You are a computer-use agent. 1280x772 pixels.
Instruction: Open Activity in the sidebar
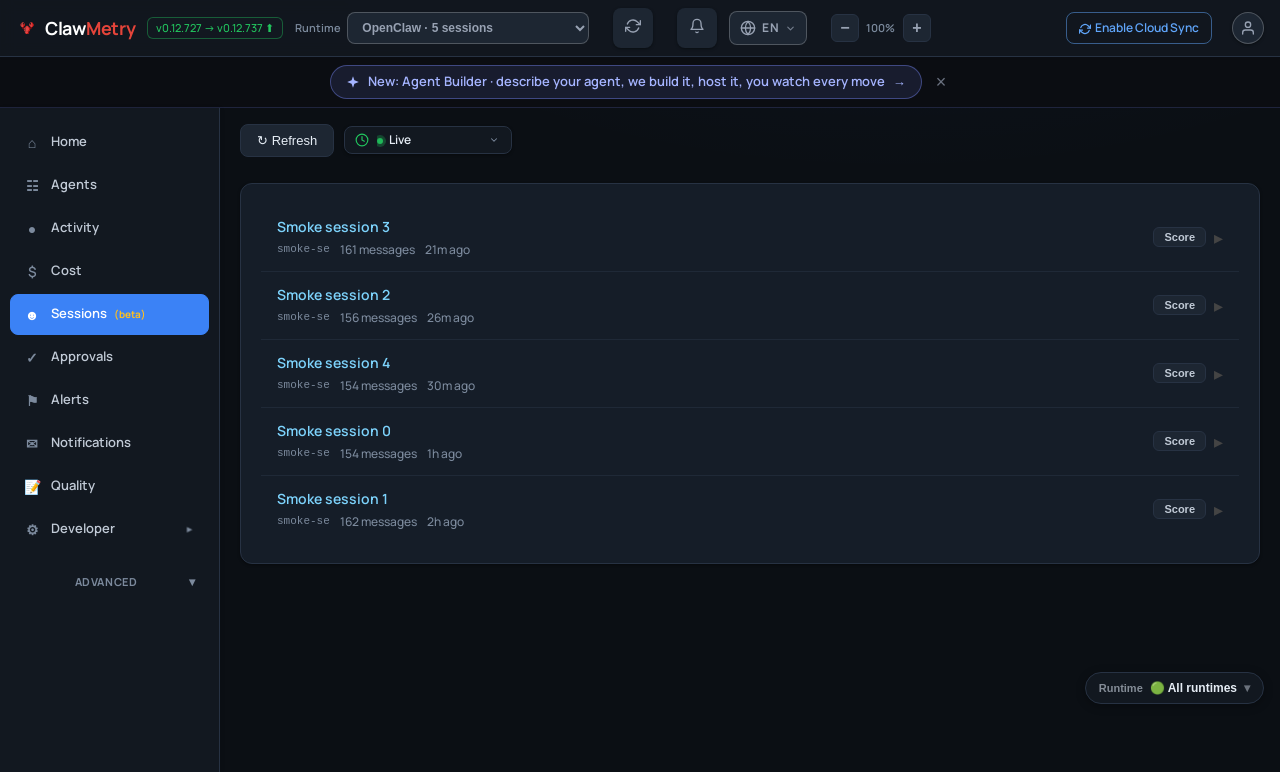pyautogui.click(x=110, y=228)
